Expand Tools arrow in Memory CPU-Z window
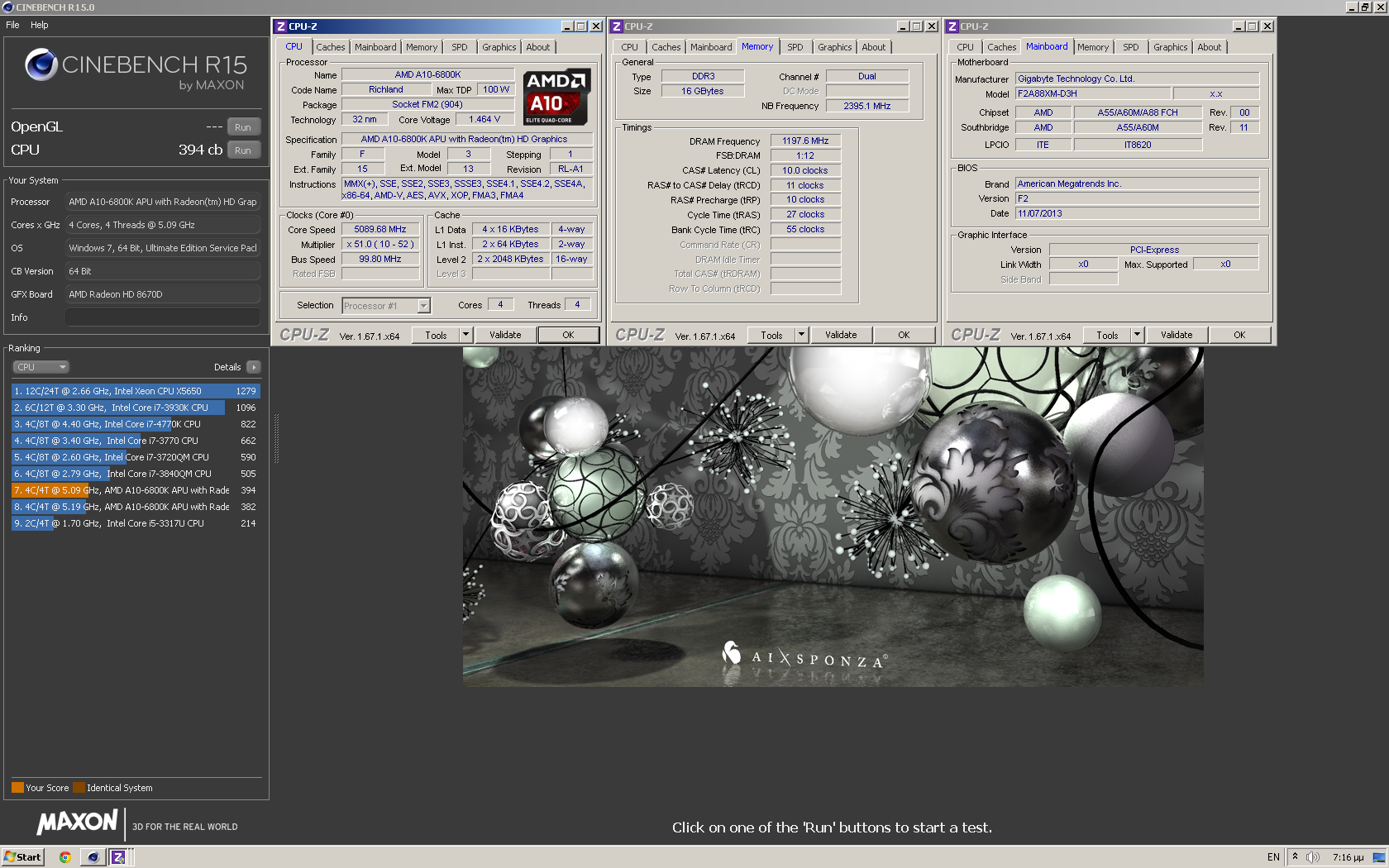The image size is (1389, 868). [801, 335]
